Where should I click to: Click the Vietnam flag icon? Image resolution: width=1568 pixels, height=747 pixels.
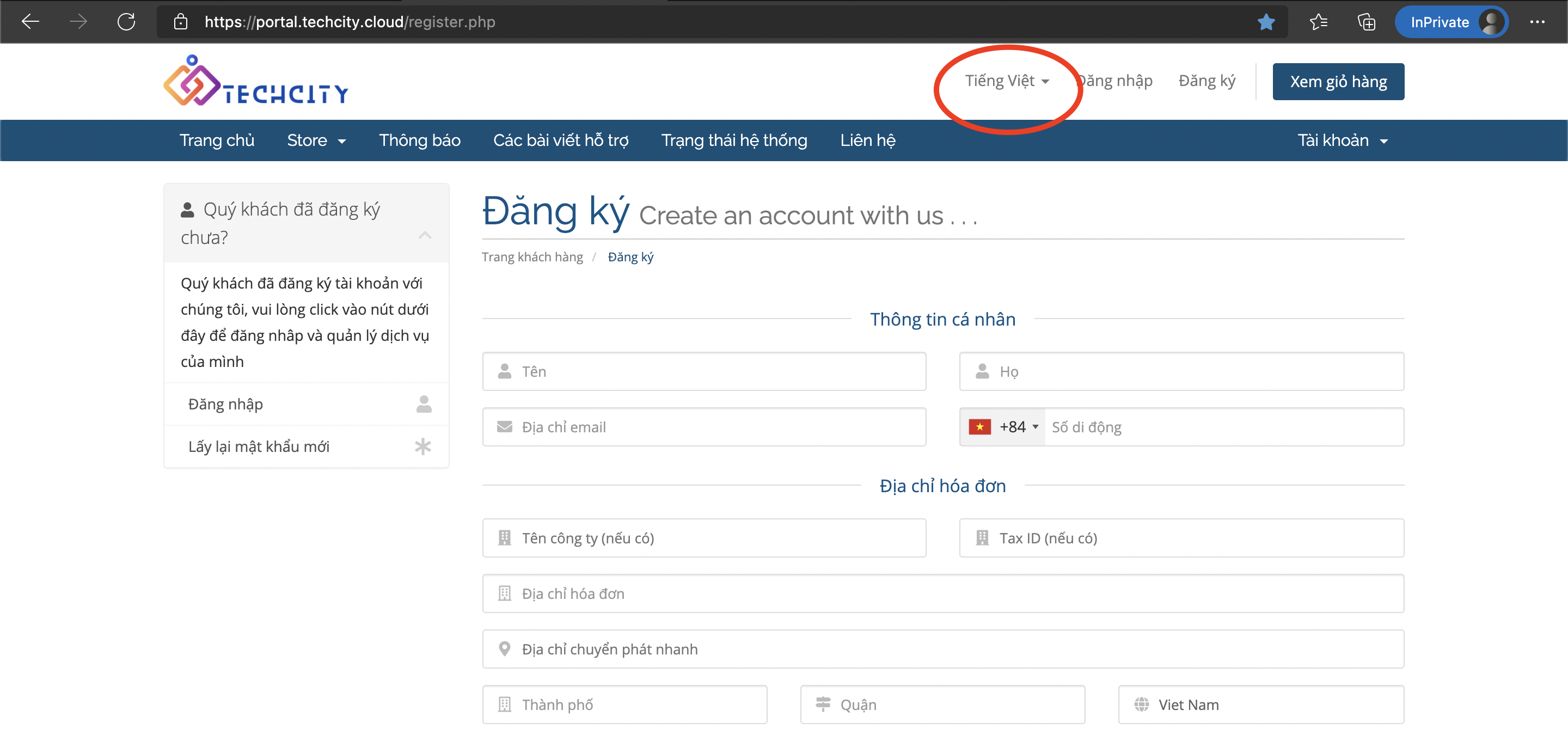point(979,427)
